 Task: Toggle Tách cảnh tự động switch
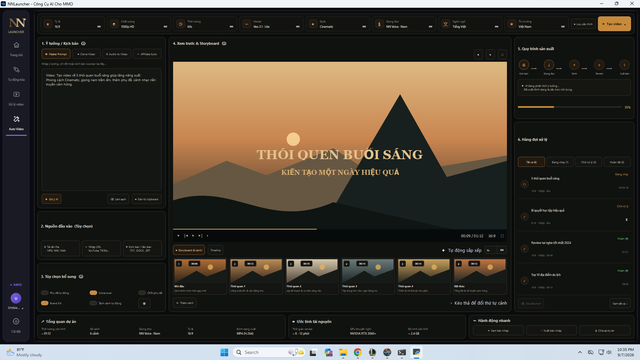click(93, 303)
